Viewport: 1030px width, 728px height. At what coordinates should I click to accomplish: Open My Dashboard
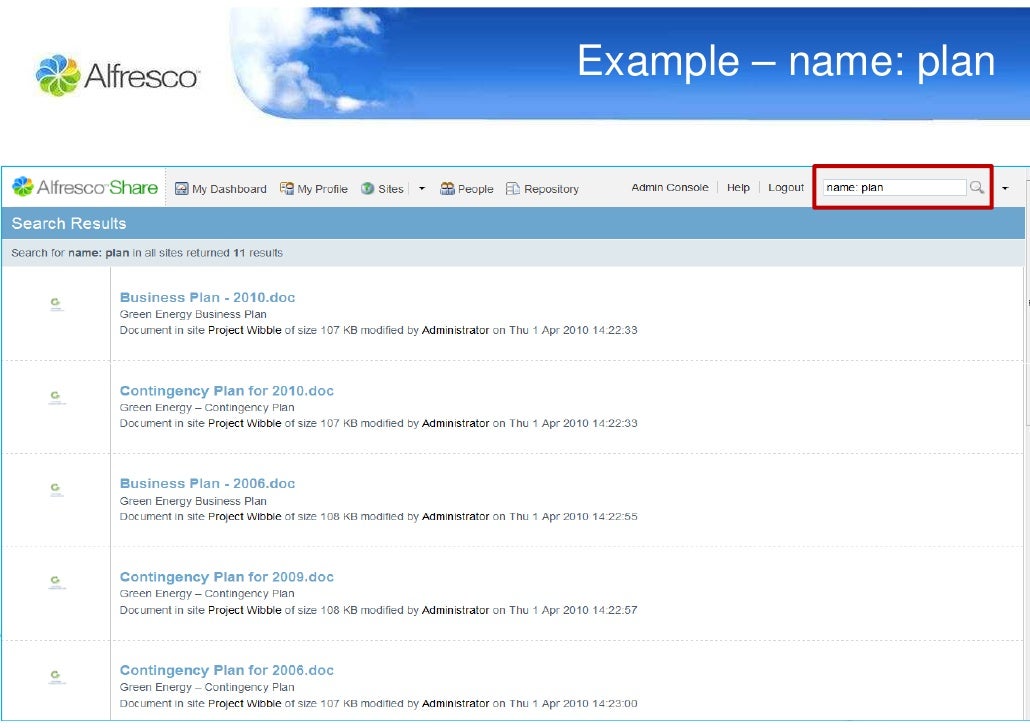click(x=229, y=189)
